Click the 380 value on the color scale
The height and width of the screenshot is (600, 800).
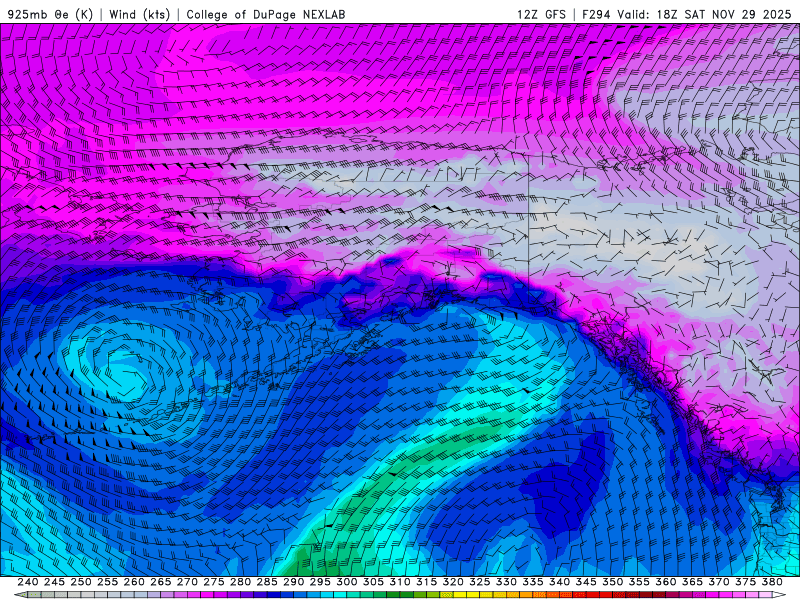point(772,582)
